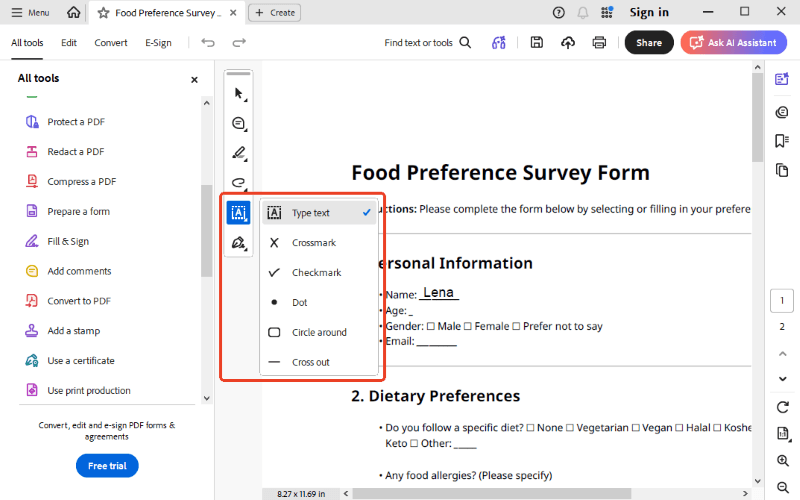Choose Checkmark option
Image resolution: width=800 pixels, height=500 pixels.
coord(319,272)
